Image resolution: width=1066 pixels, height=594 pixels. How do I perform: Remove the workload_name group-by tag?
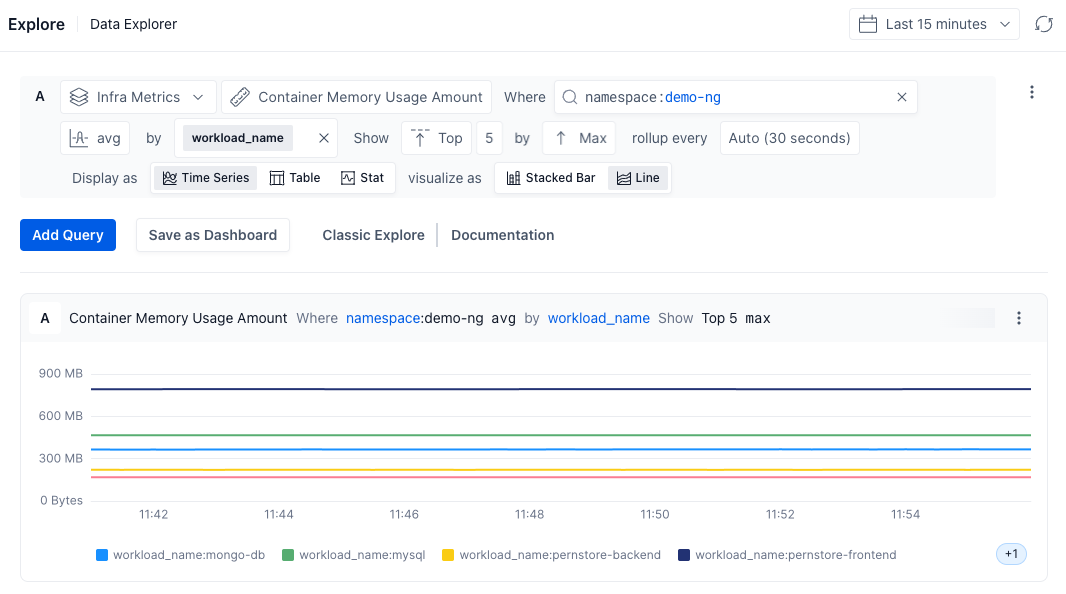click(323, 138)
